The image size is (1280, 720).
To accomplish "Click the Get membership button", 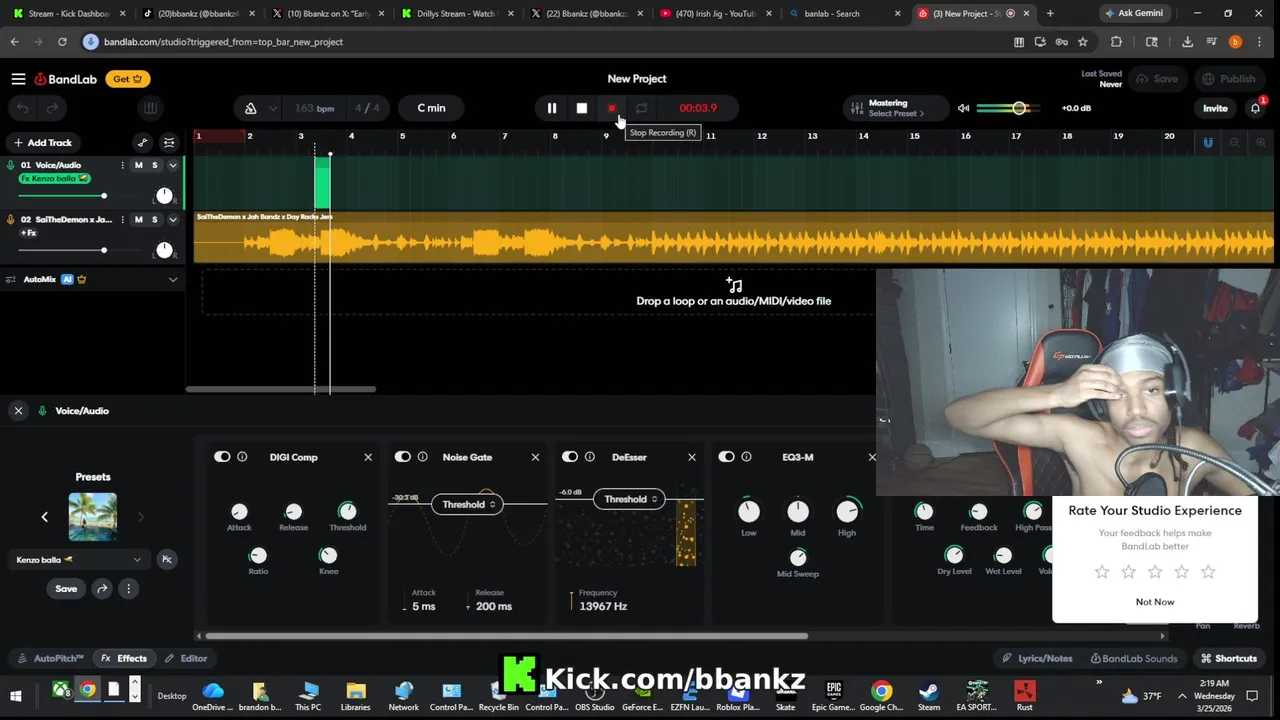I will [127, 79].
